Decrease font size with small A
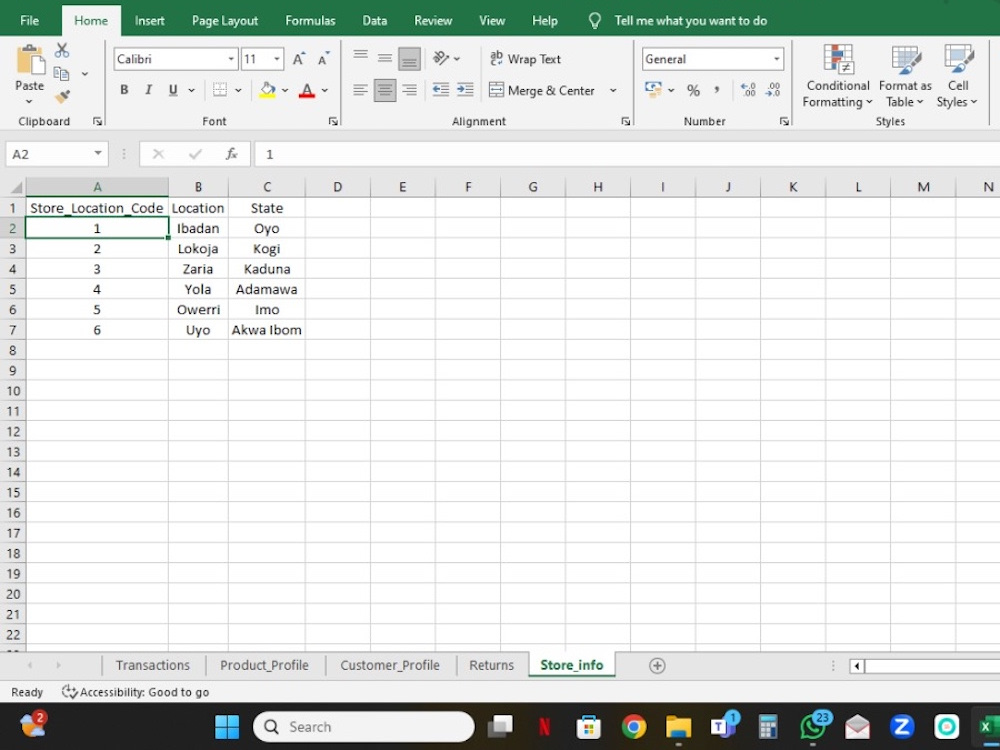 [x=323, y=59]
